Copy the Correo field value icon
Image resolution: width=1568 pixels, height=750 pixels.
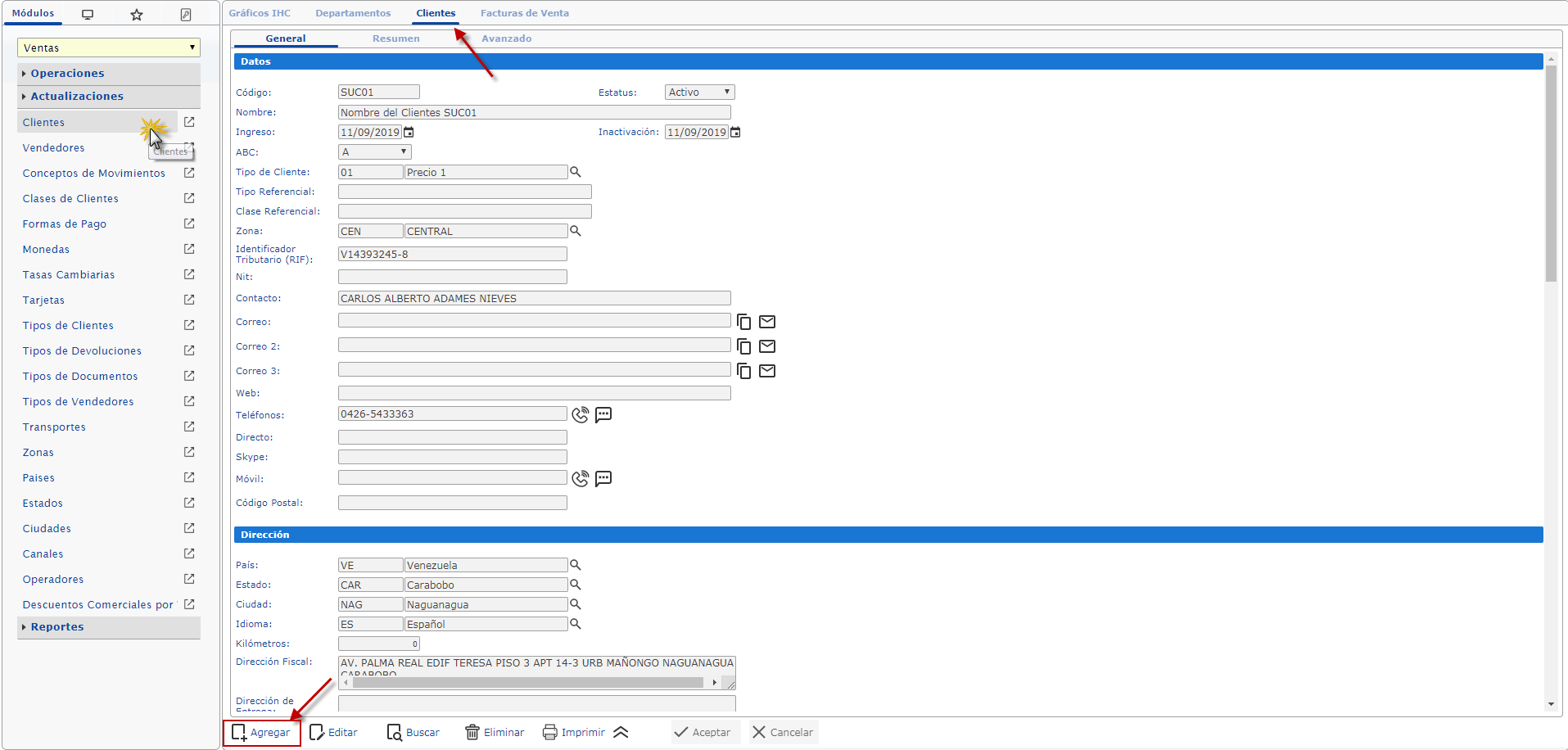click(743, 322)
